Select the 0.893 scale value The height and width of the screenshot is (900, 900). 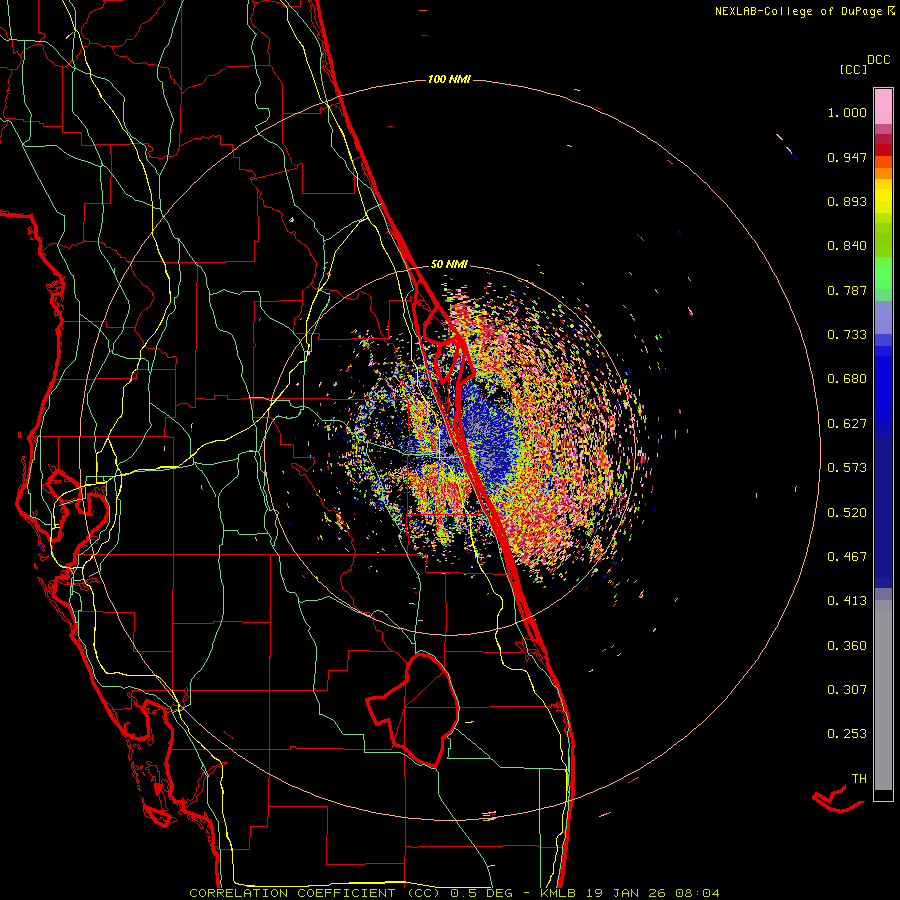(847, 201)
